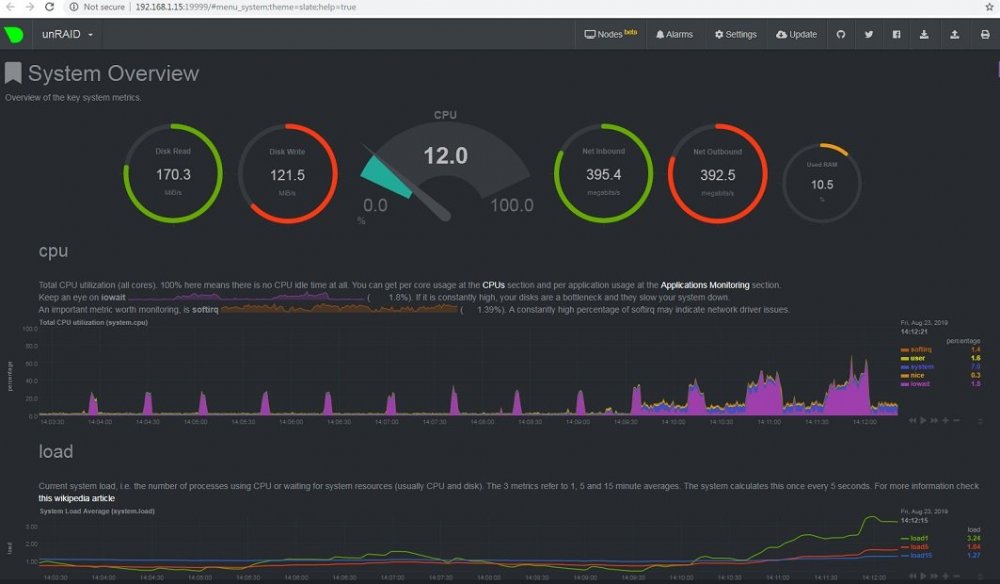Click the print dashboard icon
Screen dimensions: 1000x584
(x=985, y=34)
